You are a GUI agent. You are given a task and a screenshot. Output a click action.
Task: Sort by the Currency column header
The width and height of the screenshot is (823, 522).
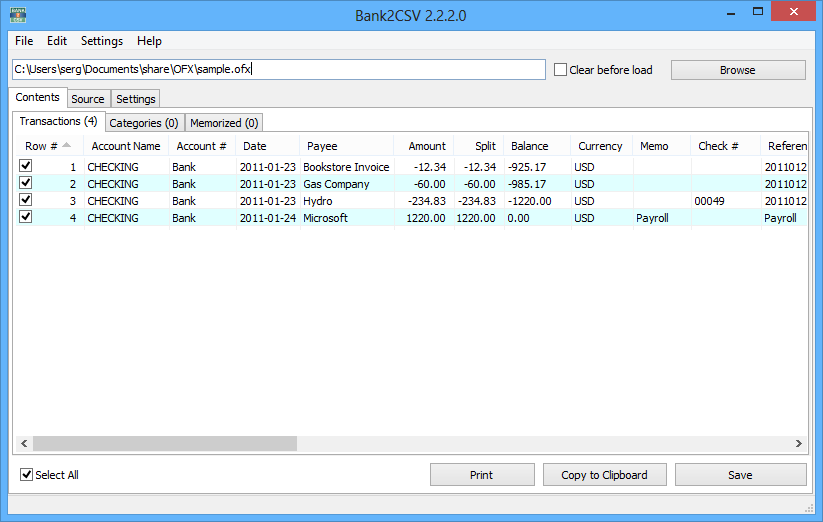(x=602, y=146)
